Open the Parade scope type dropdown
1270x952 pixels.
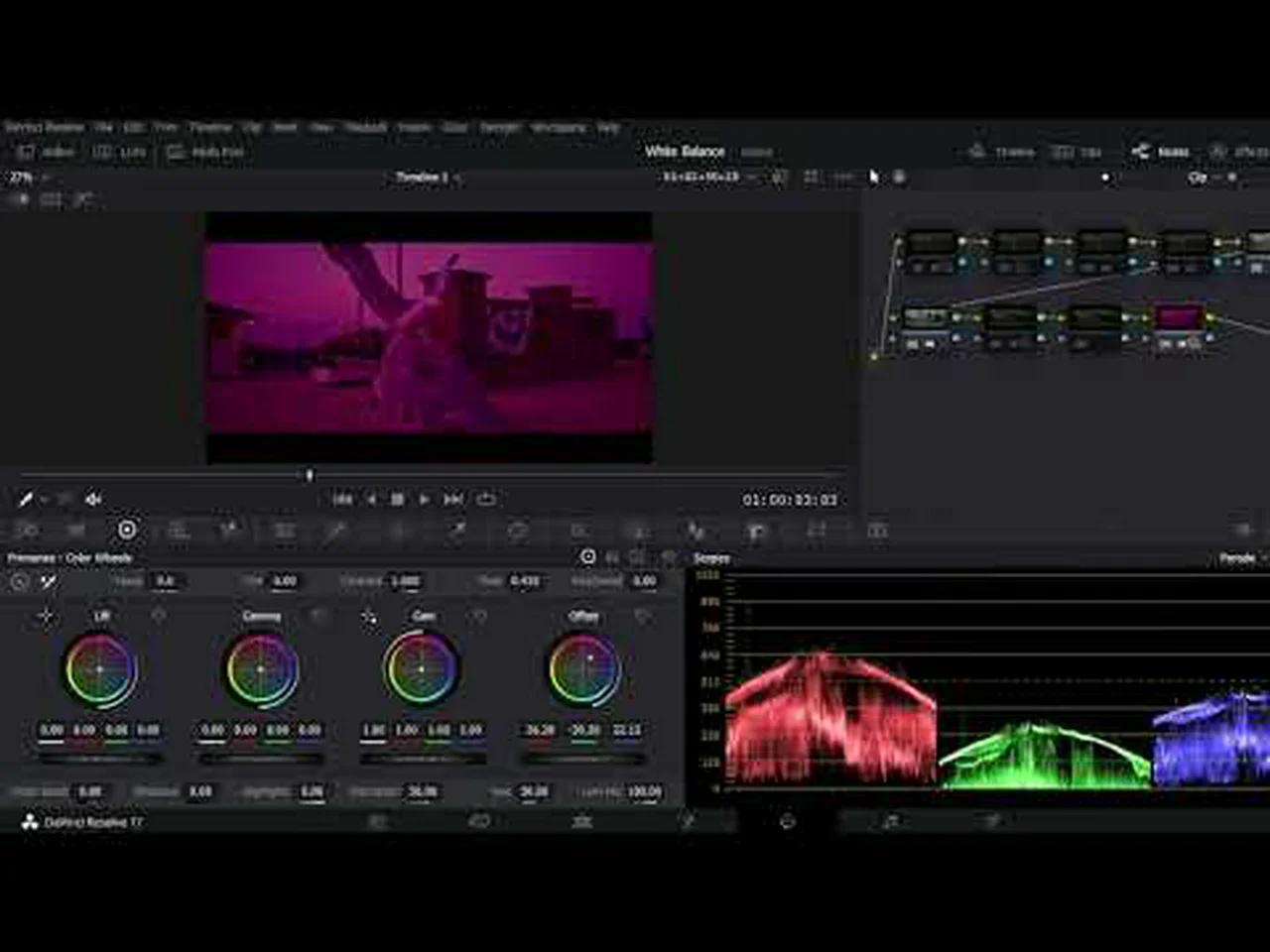pos(1242,558)
